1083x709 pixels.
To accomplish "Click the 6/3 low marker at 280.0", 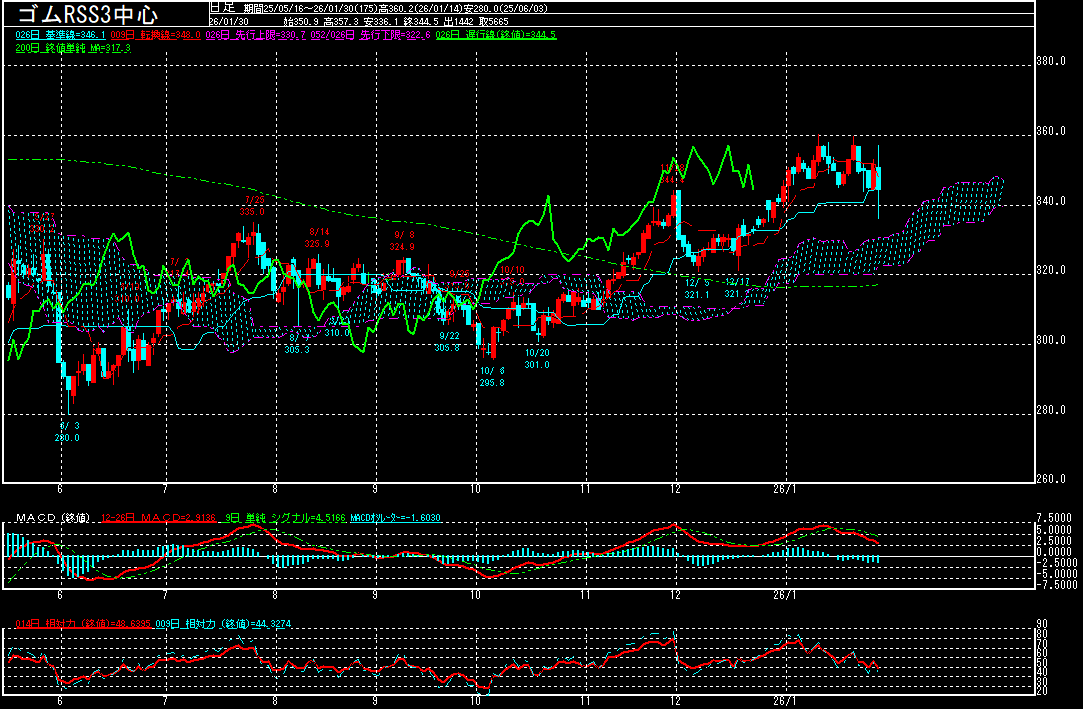I will coord(67,431).
